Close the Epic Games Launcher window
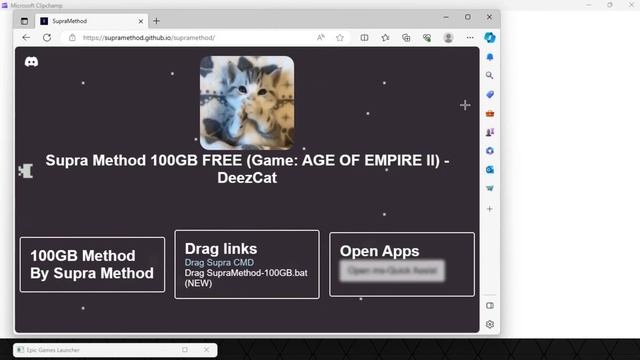 coord(207,350)
